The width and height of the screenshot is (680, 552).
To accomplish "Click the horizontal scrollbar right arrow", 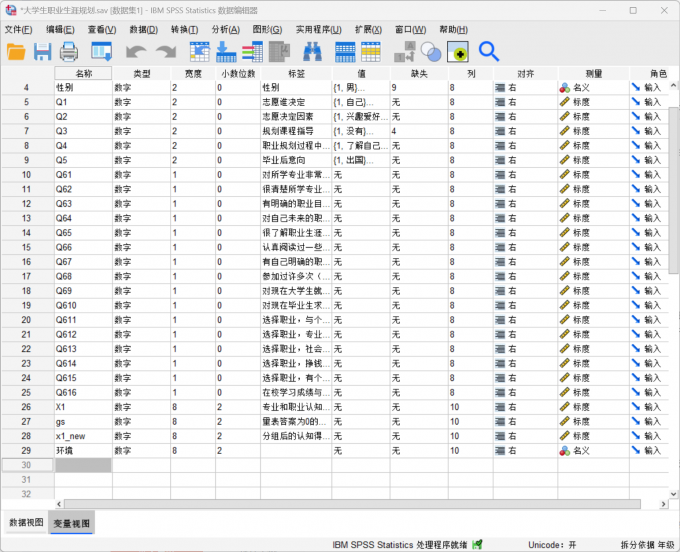I will pyautogui.click(x=663, y=504).
